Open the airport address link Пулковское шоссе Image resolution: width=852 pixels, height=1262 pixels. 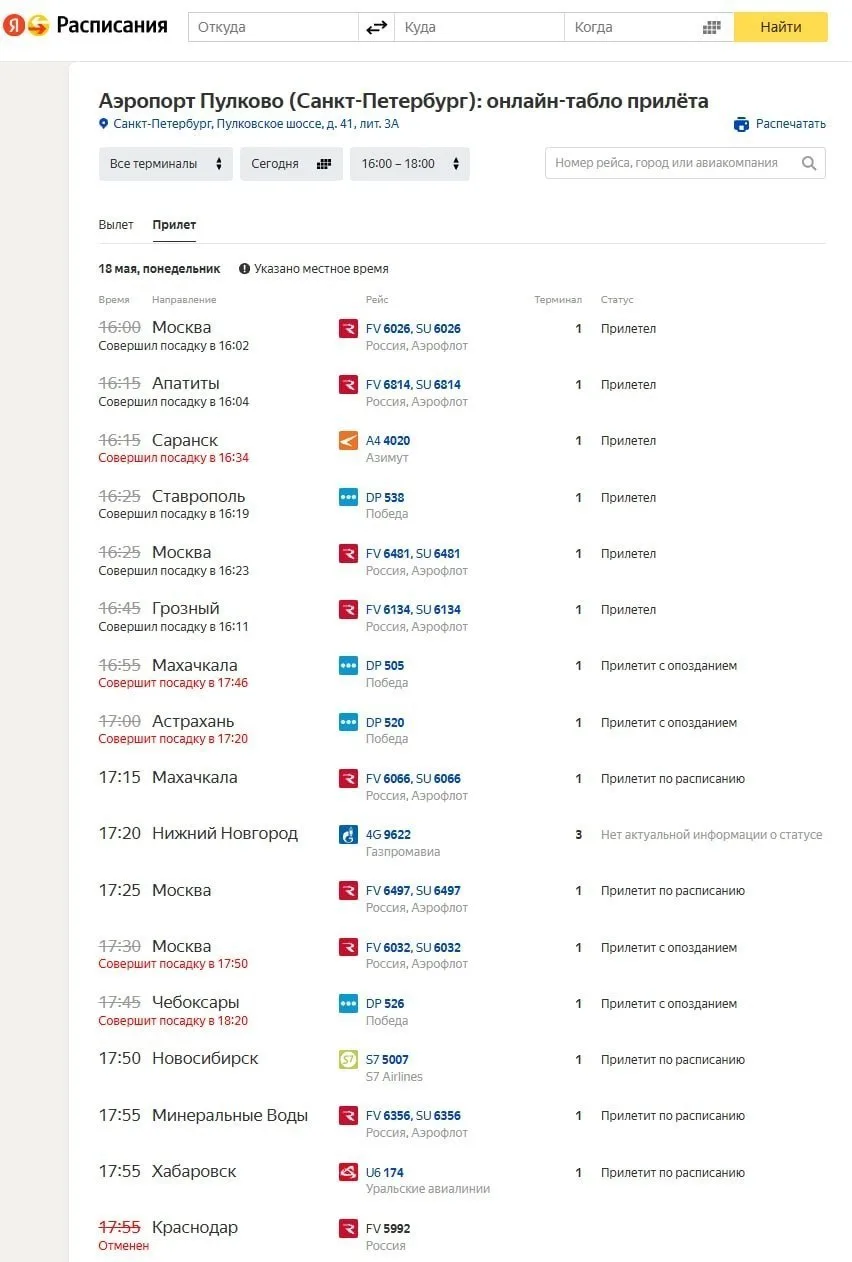[x=256, y=124]
